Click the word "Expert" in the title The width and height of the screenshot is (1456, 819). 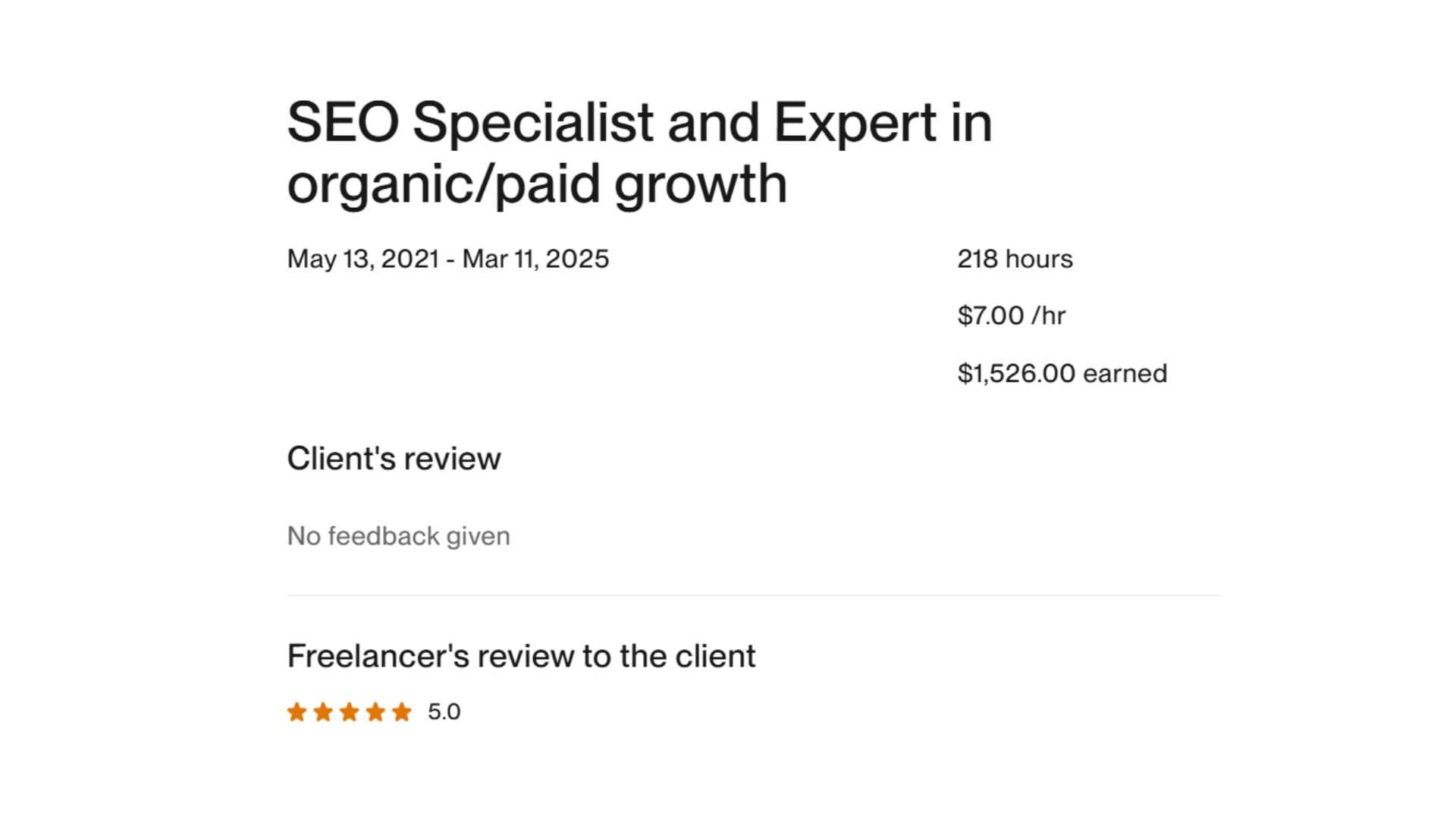[855, 122]
